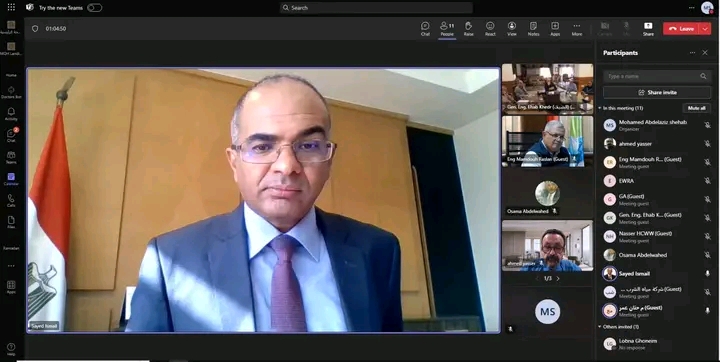The height and width of the screenshot is (362, 720).
Task: Collapse the Others invited section
Action: pos(600,327)
